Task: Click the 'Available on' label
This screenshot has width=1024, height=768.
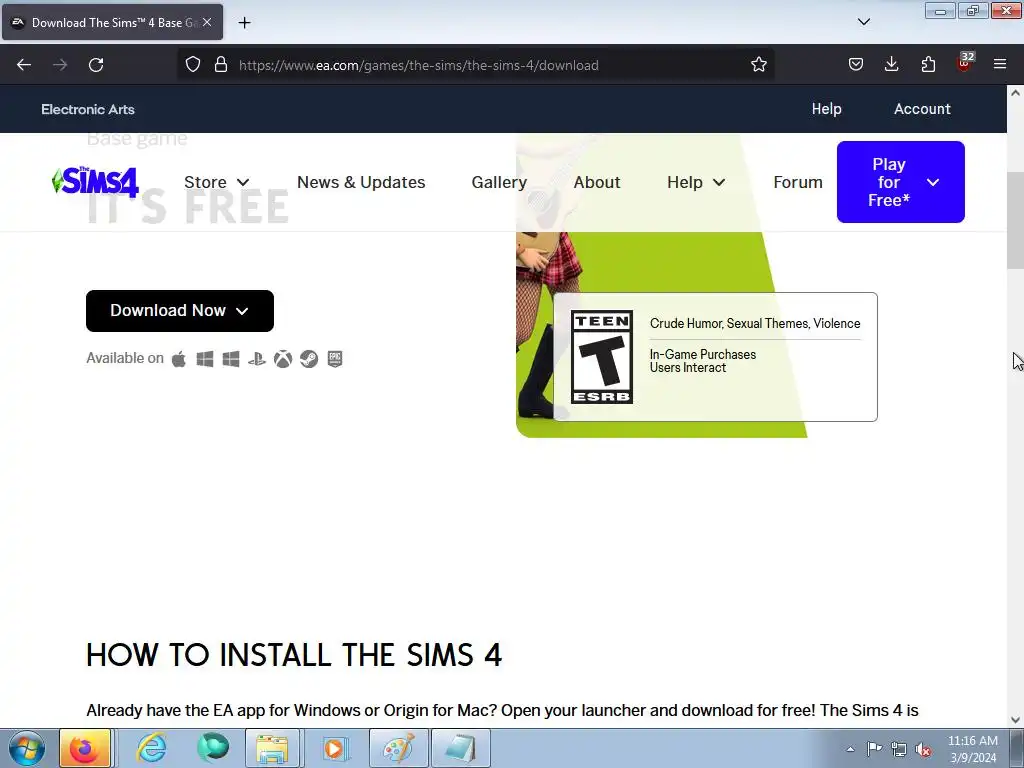Action: 125,358
